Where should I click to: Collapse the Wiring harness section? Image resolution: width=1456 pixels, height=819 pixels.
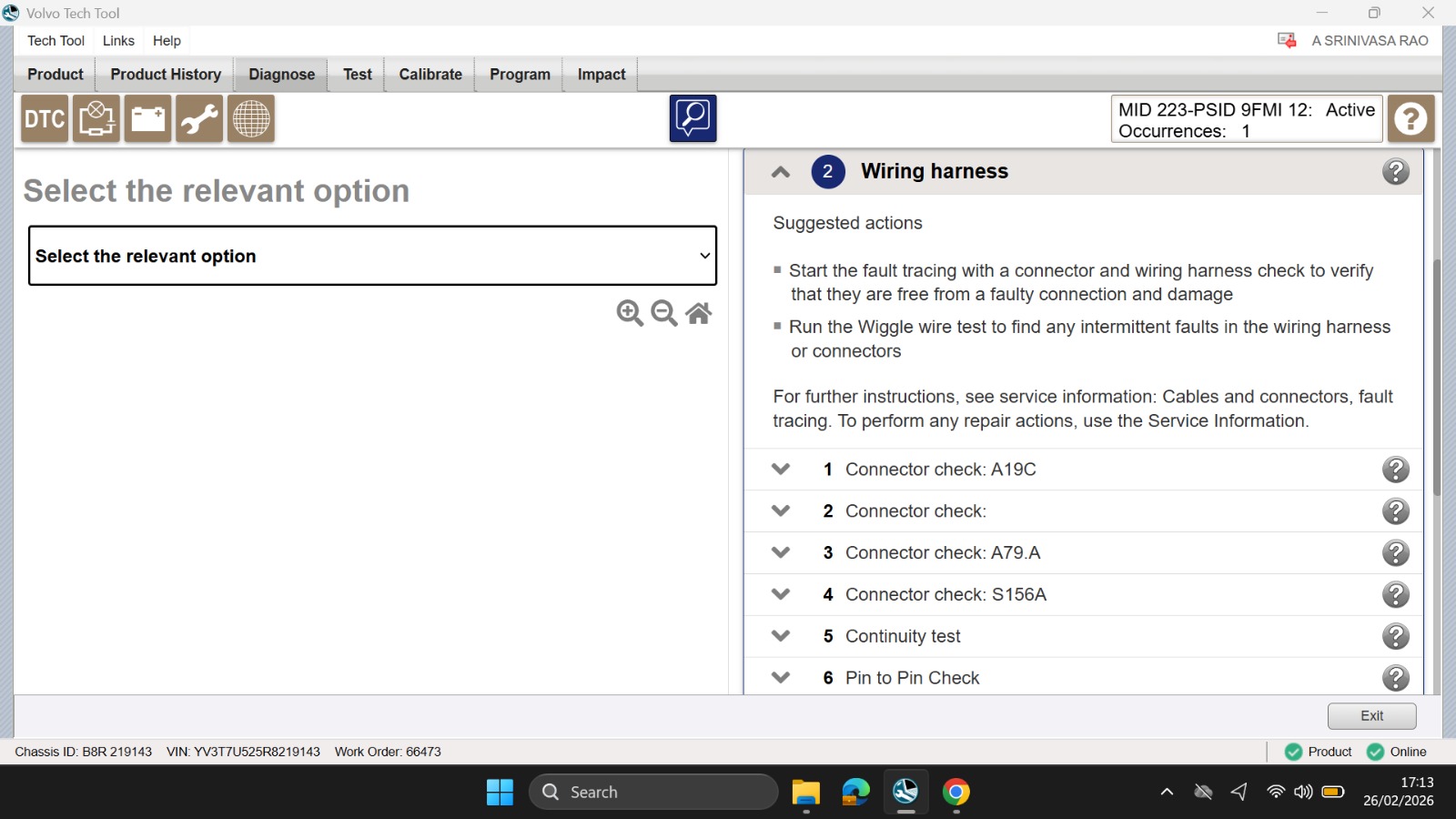coord(781,171)
